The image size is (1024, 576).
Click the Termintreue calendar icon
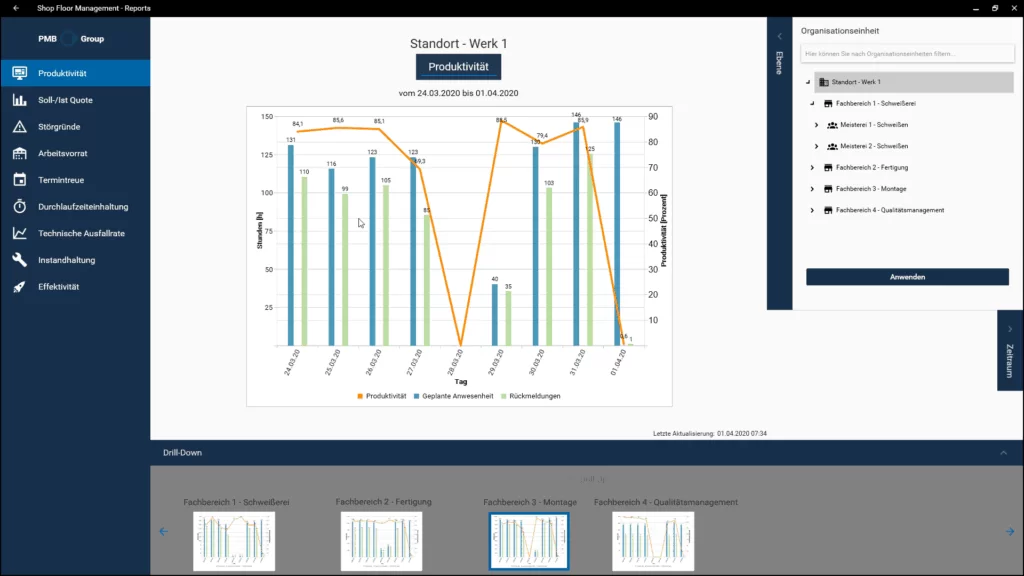(x=19, y=180)
